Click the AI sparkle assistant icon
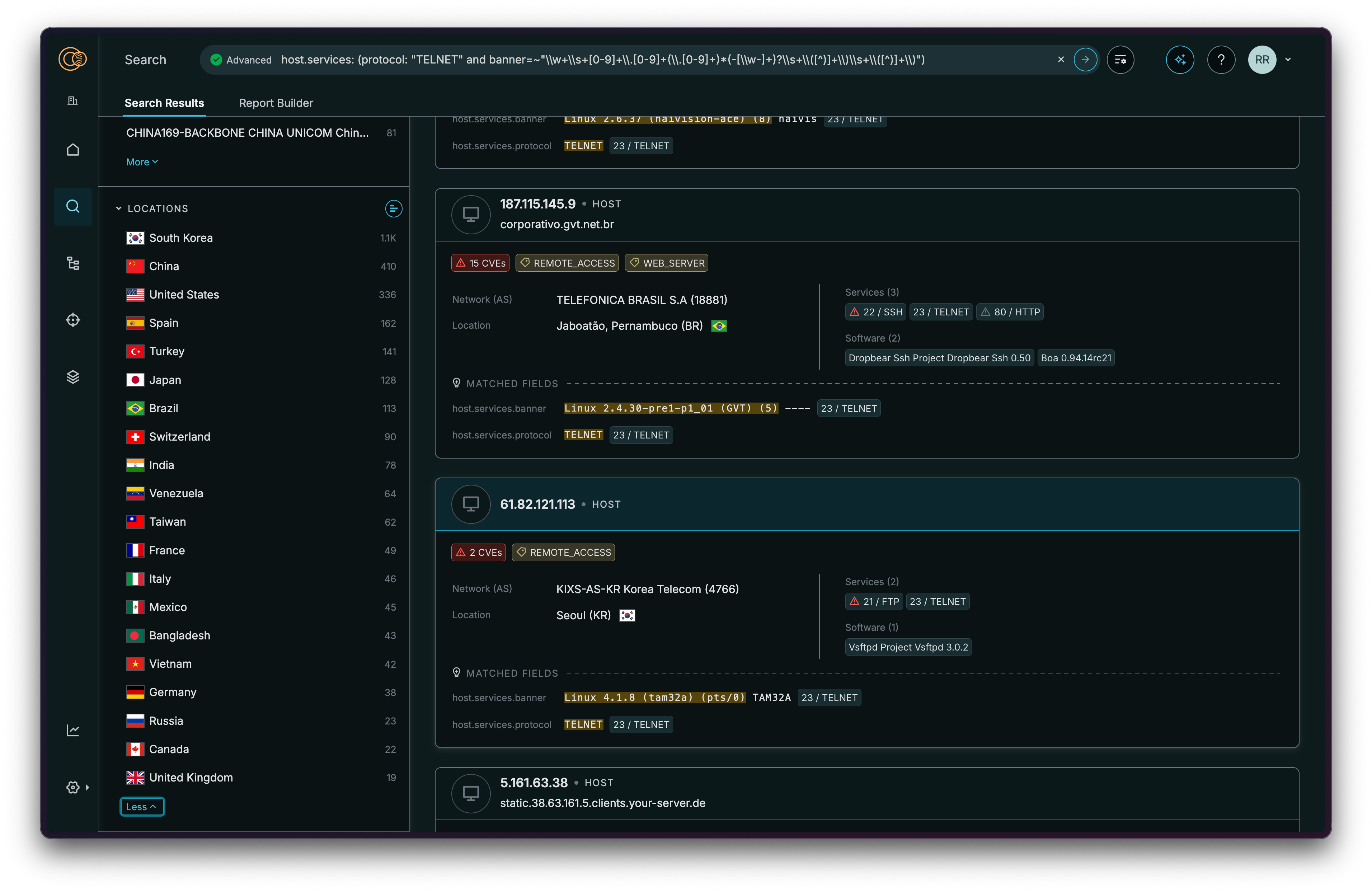 coord(1179,60)
